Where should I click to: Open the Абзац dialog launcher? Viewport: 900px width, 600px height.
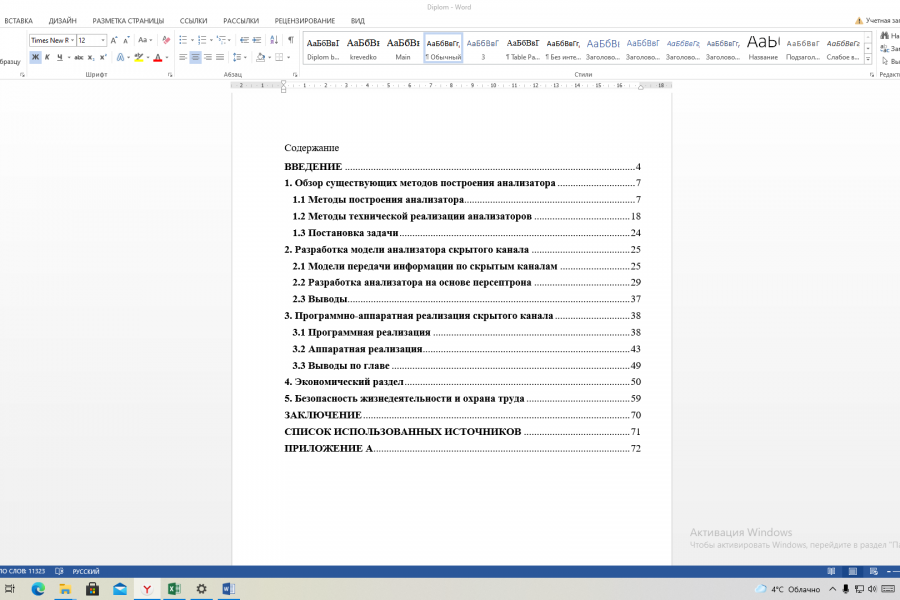295,75
